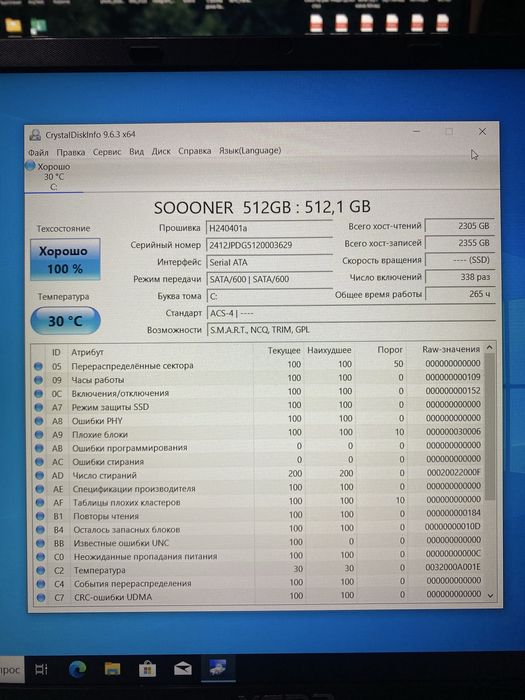Click the status dot for Ошибки стирания row

point(39,462)
